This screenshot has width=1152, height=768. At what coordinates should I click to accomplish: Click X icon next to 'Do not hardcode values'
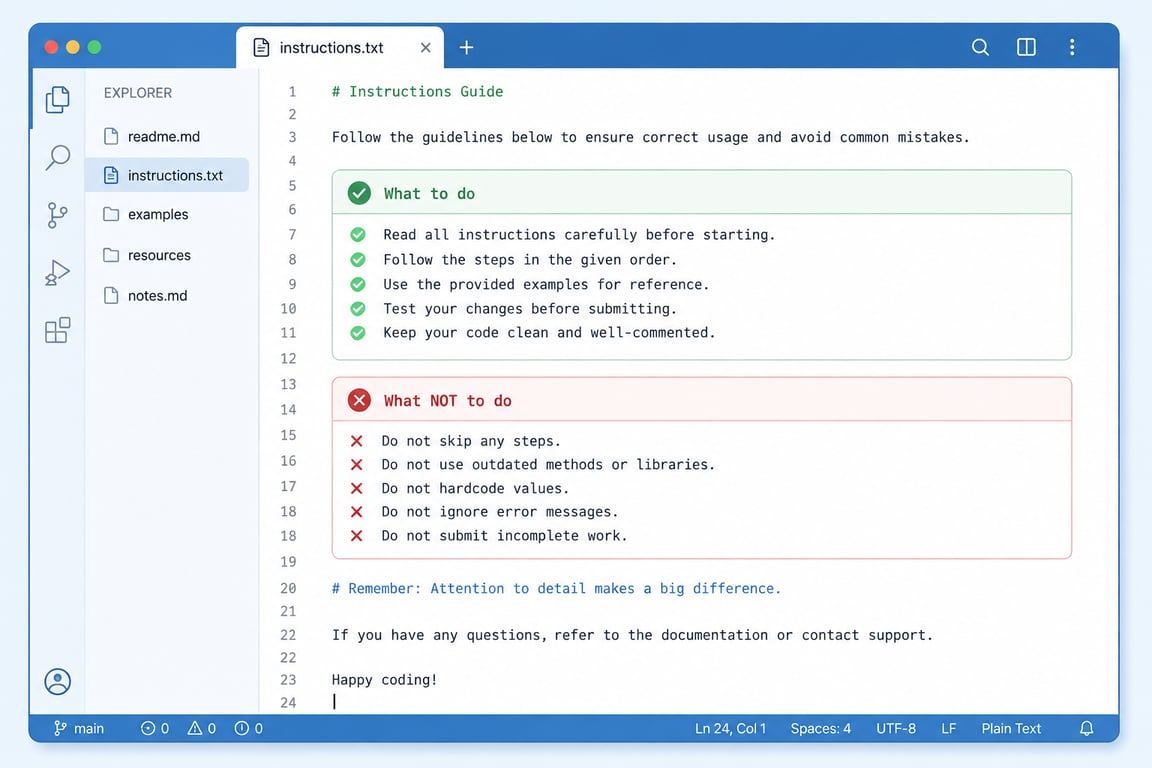(356, 488)
